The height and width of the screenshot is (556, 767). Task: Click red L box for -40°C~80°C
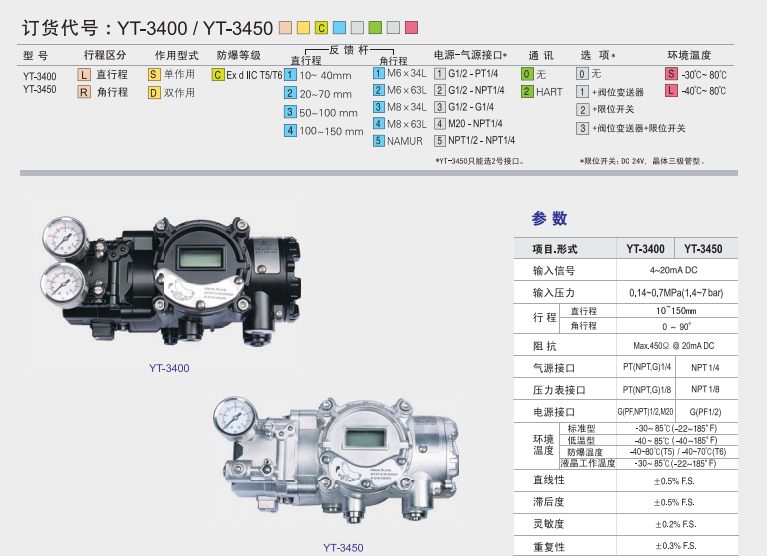pyautogui.click(x=670, y=91)
